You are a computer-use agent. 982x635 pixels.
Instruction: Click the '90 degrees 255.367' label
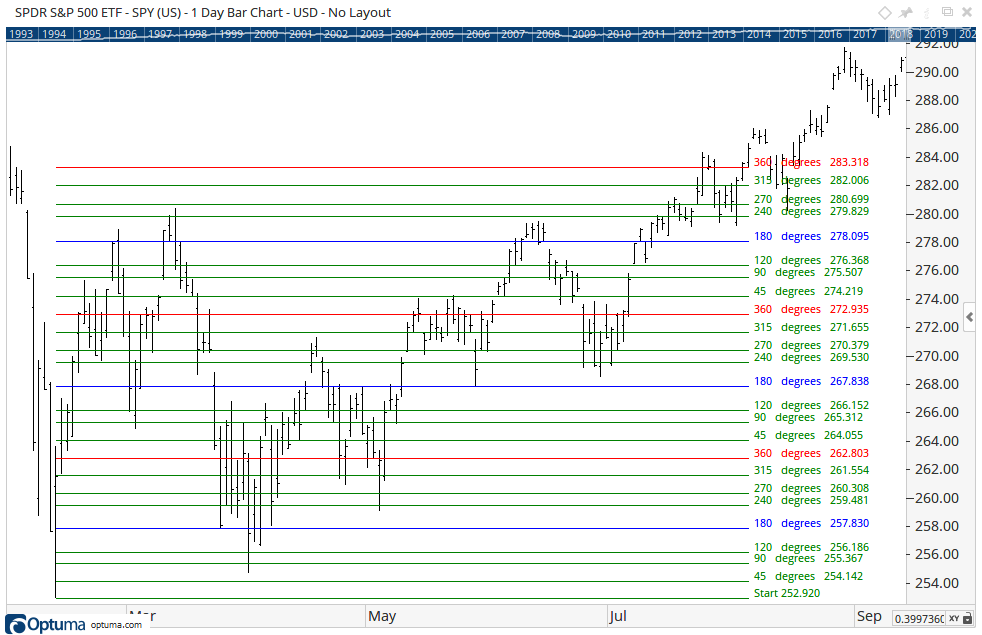[x=808, y=559]
